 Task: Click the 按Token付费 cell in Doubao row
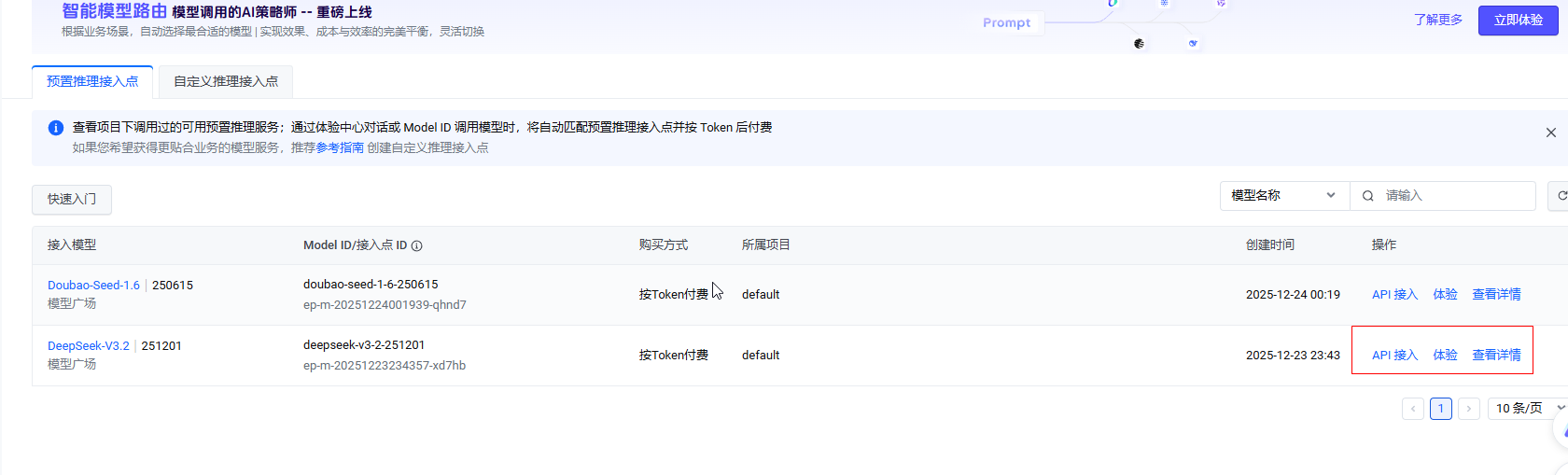pos(674,295)
